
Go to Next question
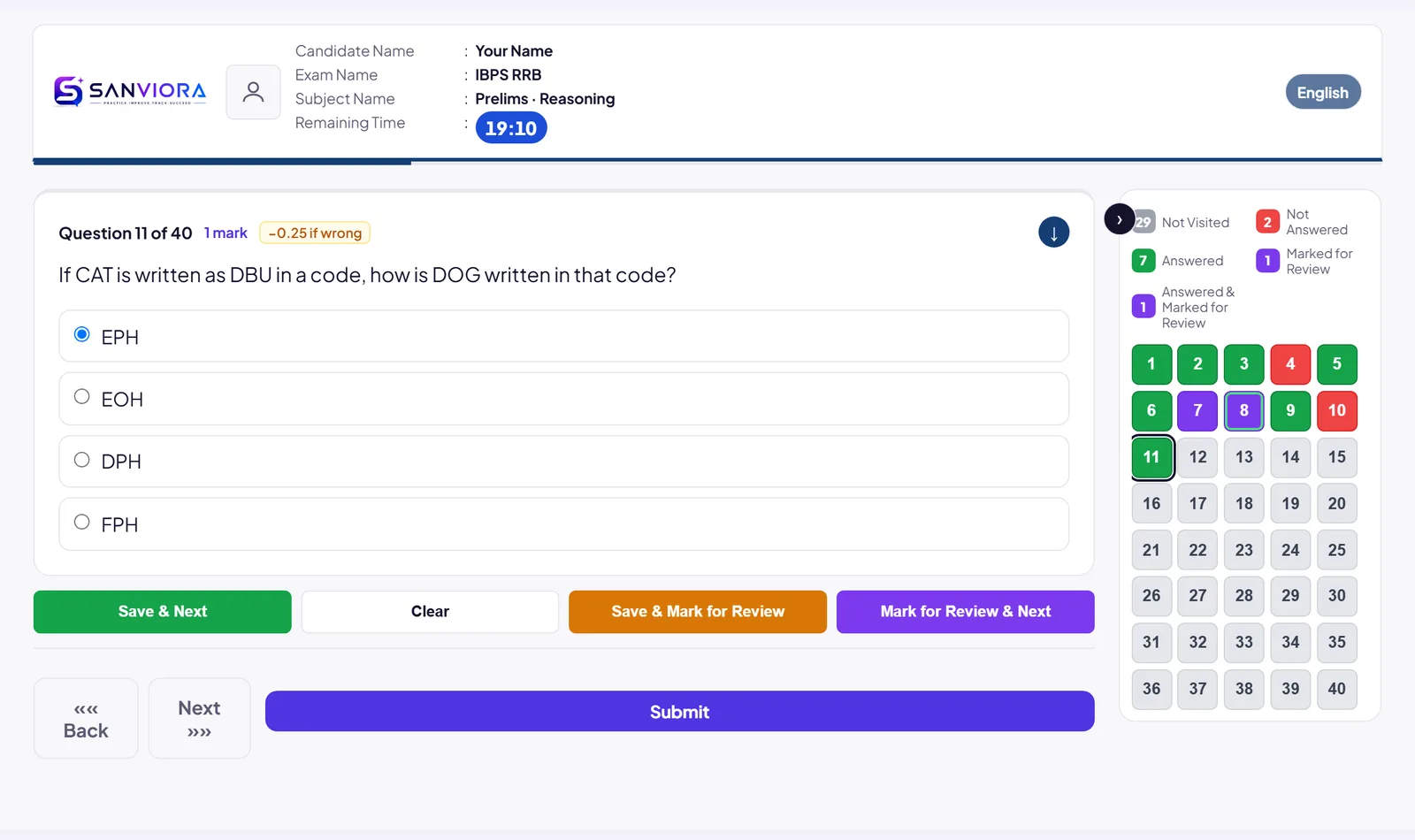[199, 719]
